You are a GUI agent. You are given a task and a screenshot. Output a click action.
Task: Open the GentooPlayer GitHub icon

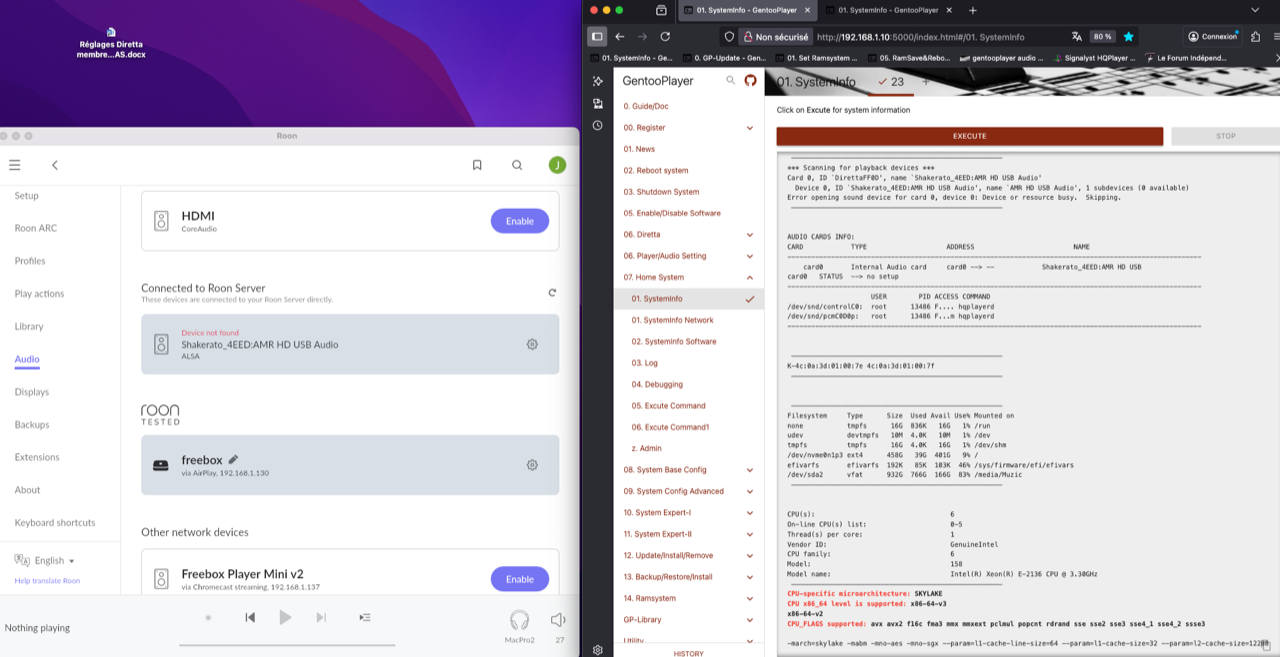tap(750, 81)
